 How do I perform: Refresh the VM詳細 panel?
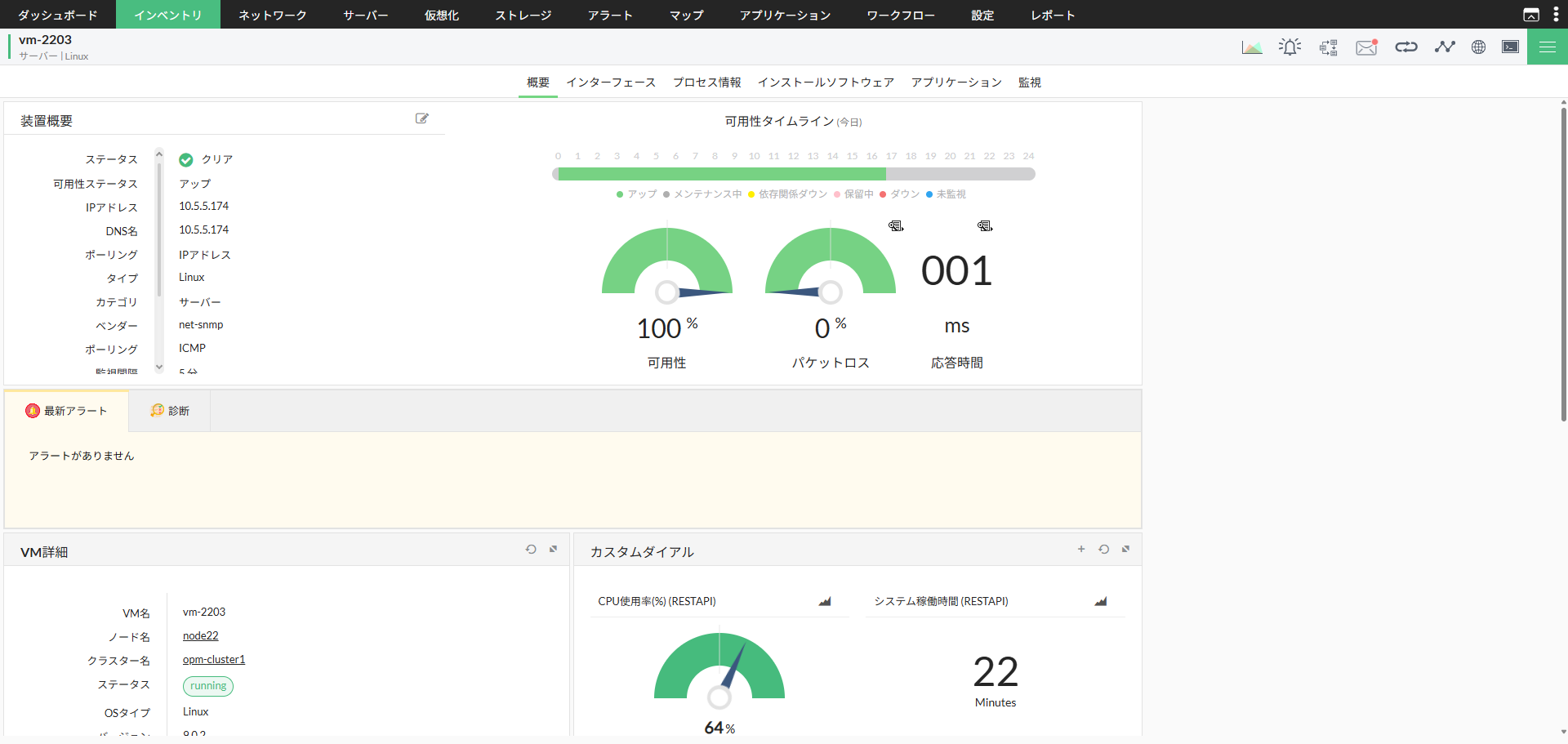[531, 550]
